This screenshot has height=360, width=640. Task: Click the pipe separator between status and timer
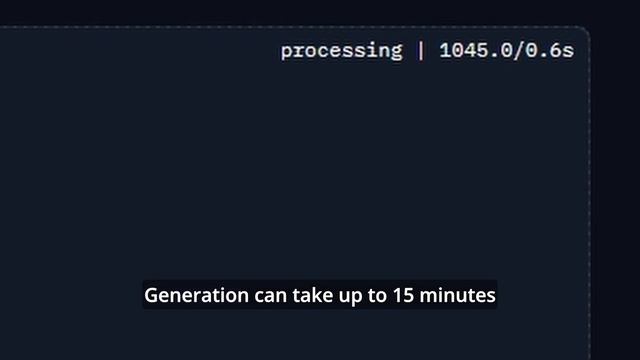pos(421,51)
